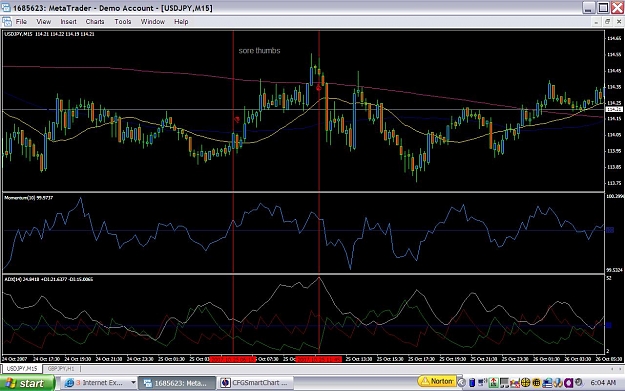Expand the Internet Explorer group dropdown arrow
This screenshot has width=625, height=391.
[133, 383]
